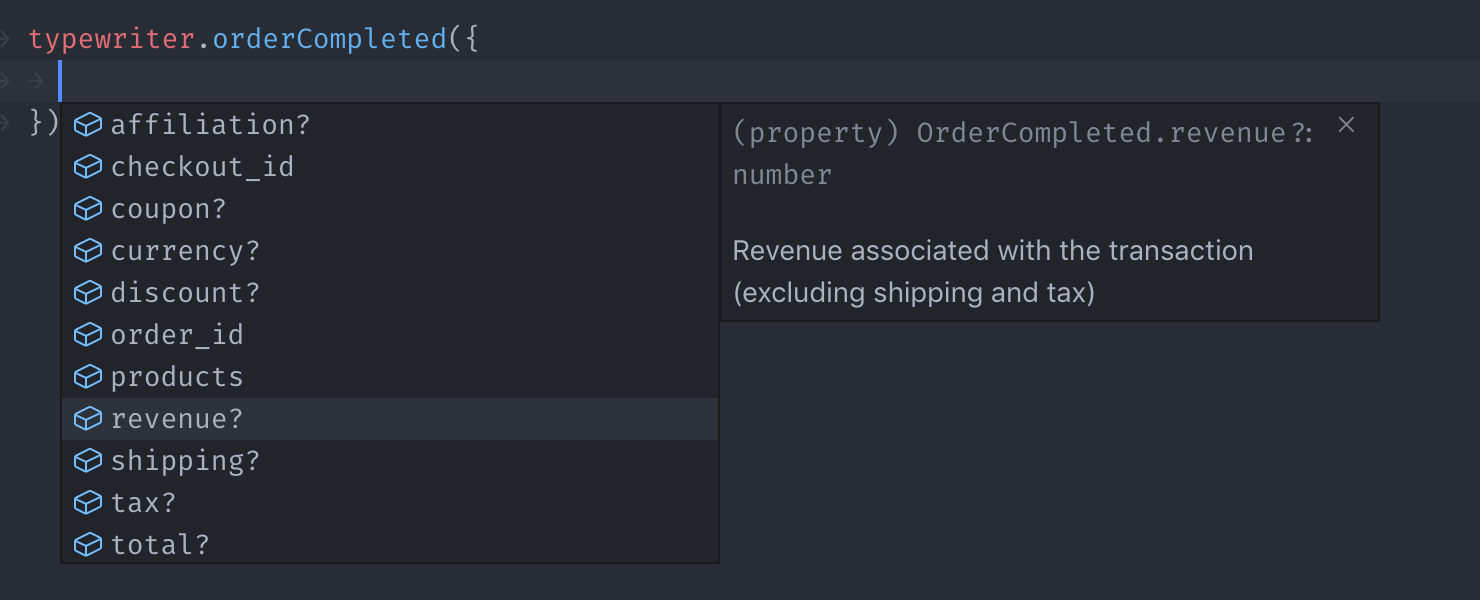Click the cube icon next to order_id

coord(88,334)
